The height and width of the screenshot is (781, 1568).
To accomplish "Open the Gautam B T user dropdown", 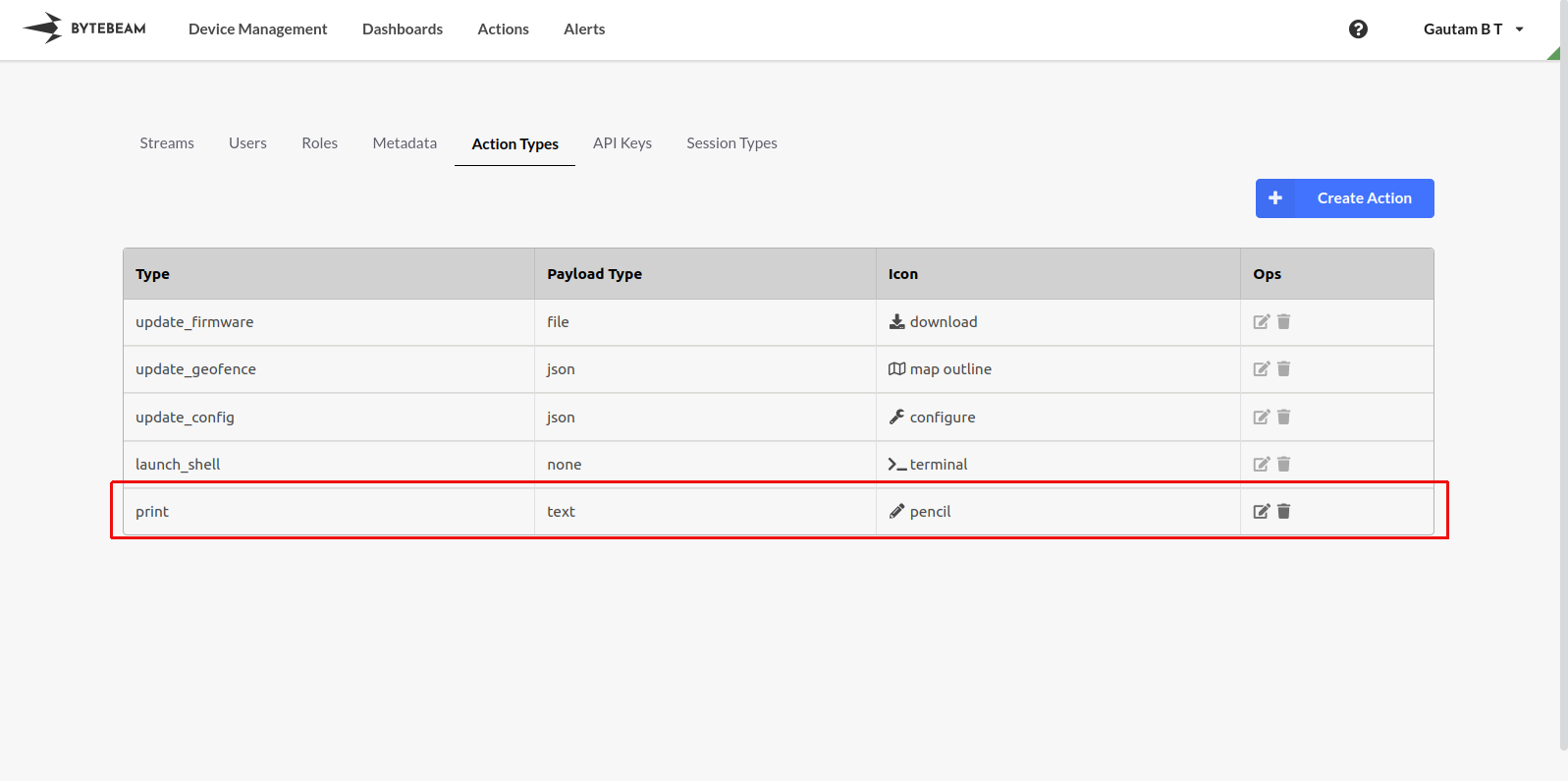I will coord(1474,29).
